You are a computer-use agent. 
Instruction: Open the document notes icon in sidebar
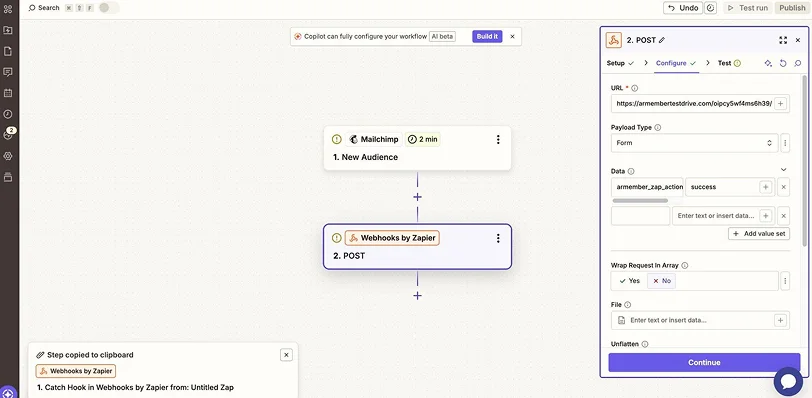pos(8,51)
